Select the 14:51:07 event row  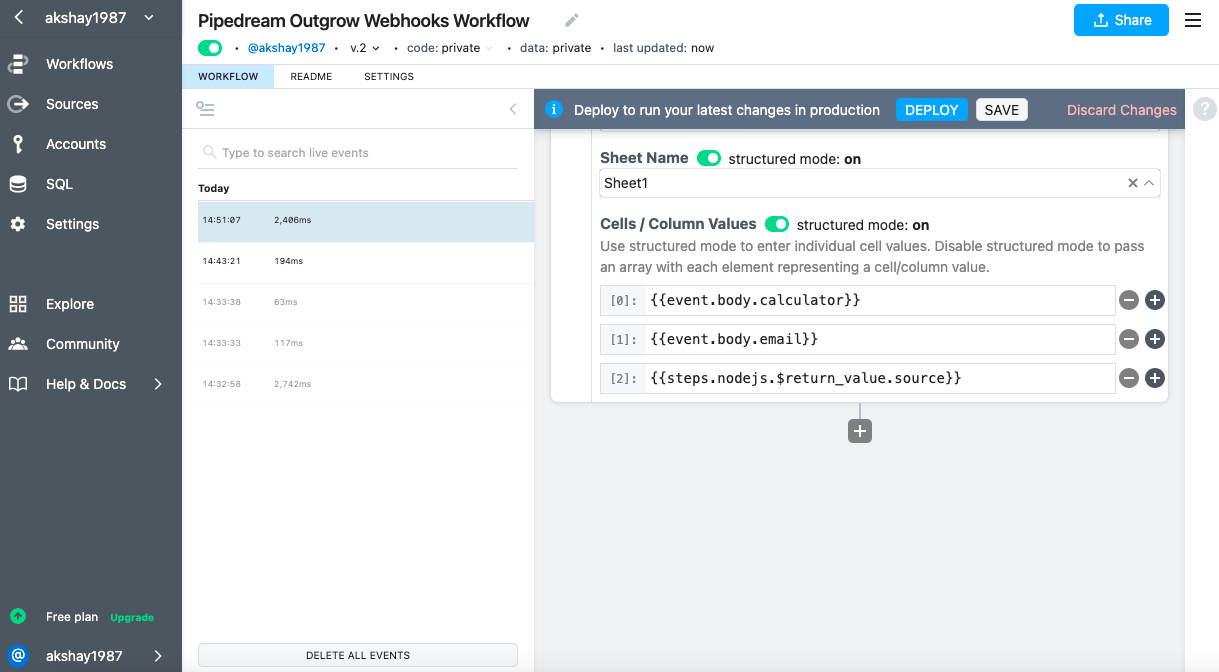point(366,220)
